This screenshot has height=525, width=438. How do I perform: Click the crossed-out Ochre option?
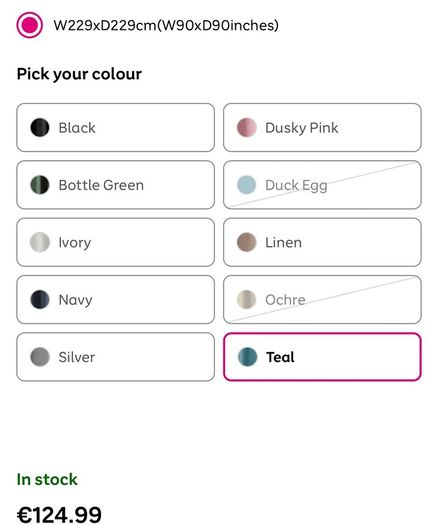pos(322,299)
